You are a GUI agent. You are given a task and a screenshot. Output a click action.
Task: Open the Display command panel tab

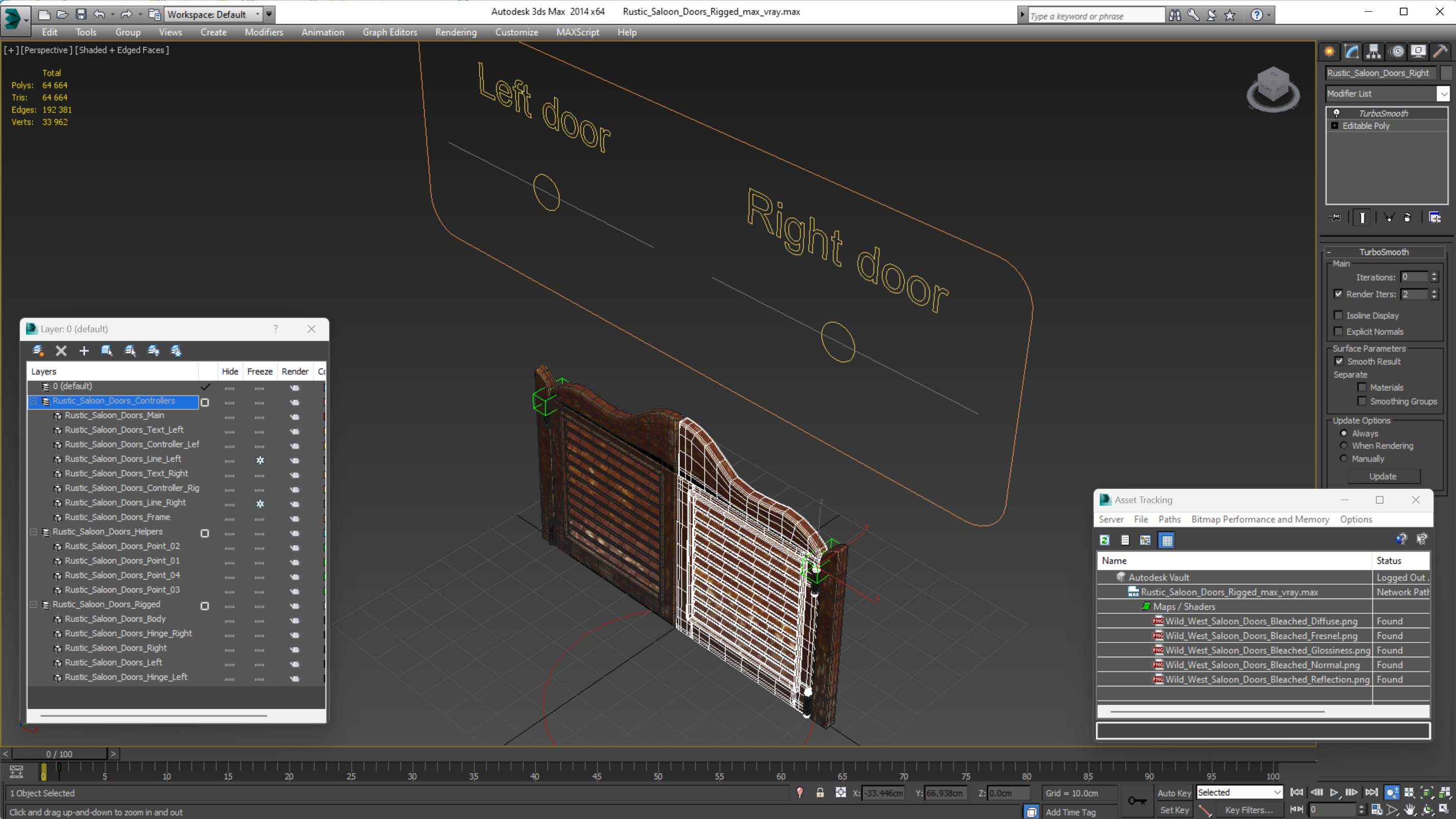pos(1418,52)
